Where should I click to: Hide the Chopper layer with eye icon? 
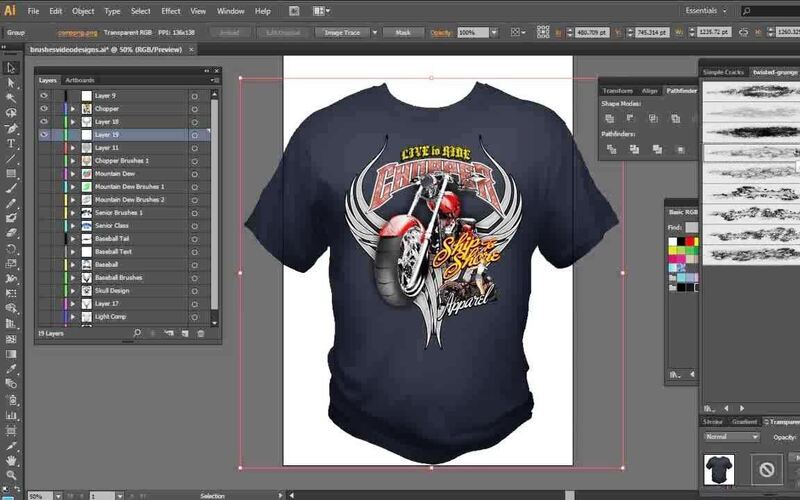pos(44,108)
